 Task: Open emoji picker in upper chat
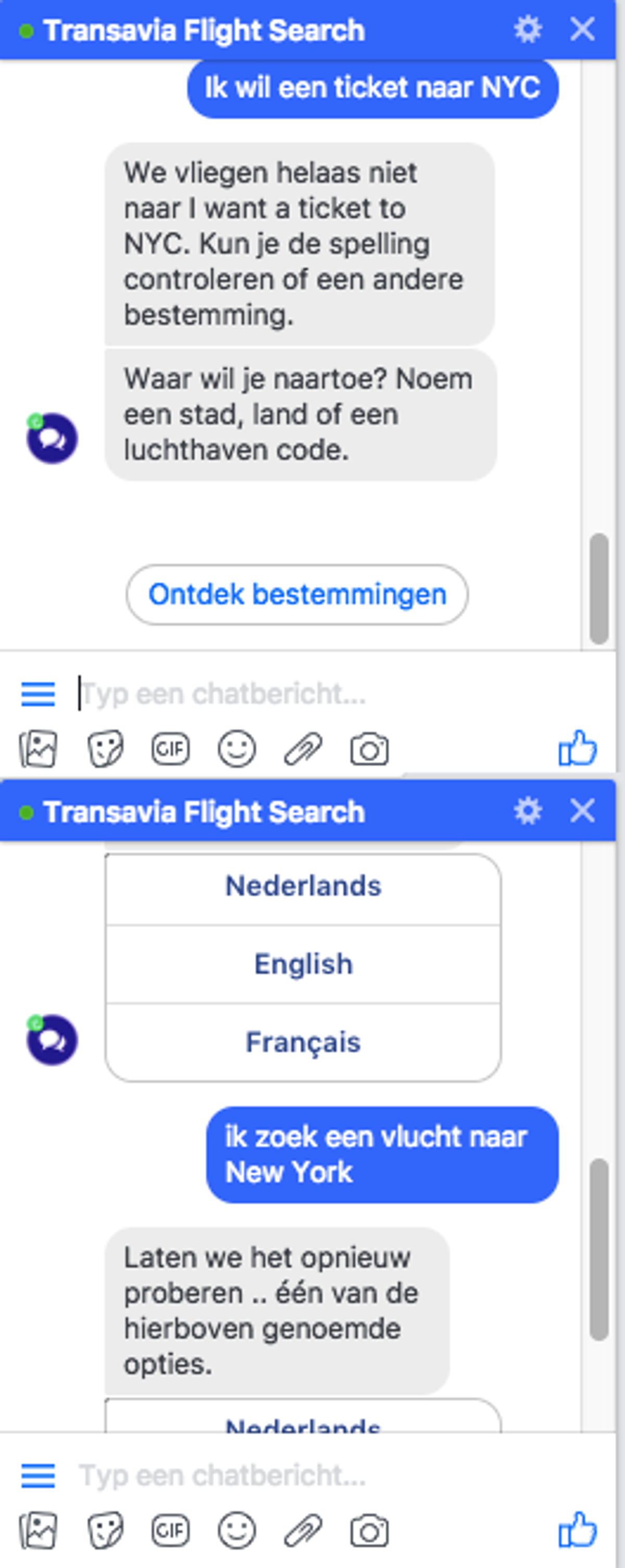(x=237, y=749)
